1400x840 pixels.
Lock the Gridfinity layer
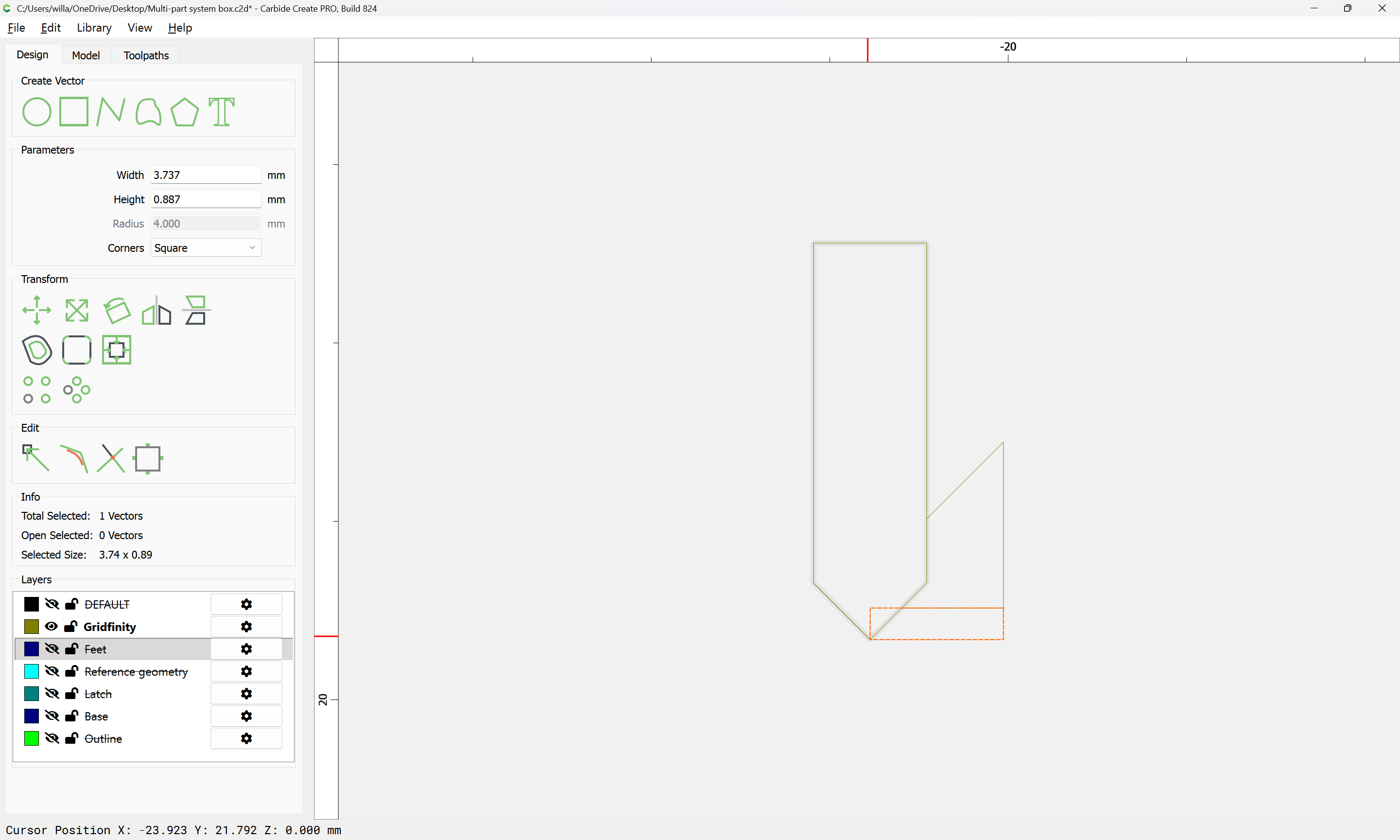[x=71, y=626]
